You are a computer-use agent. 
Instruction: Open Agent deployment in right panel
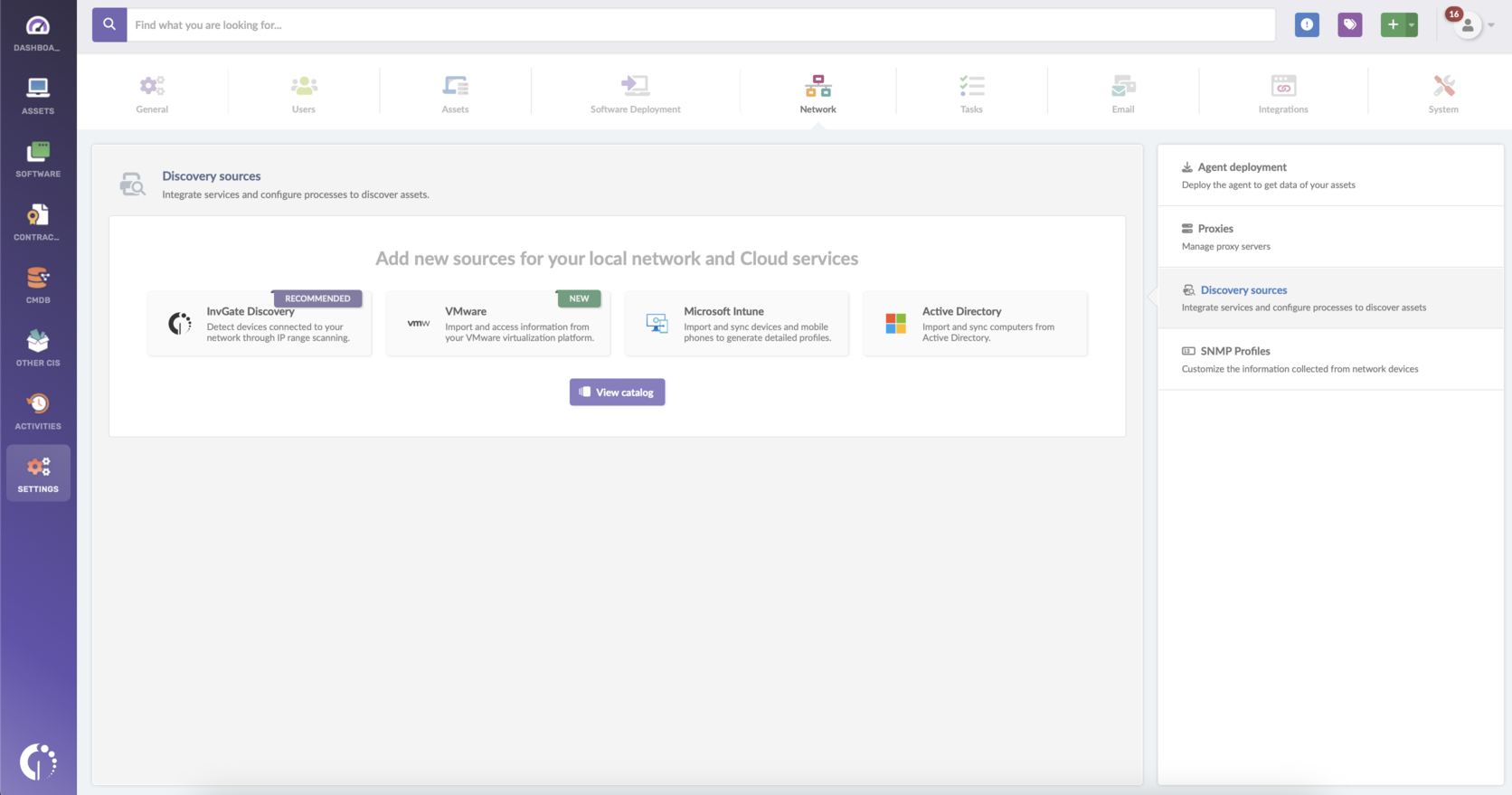1242,167
